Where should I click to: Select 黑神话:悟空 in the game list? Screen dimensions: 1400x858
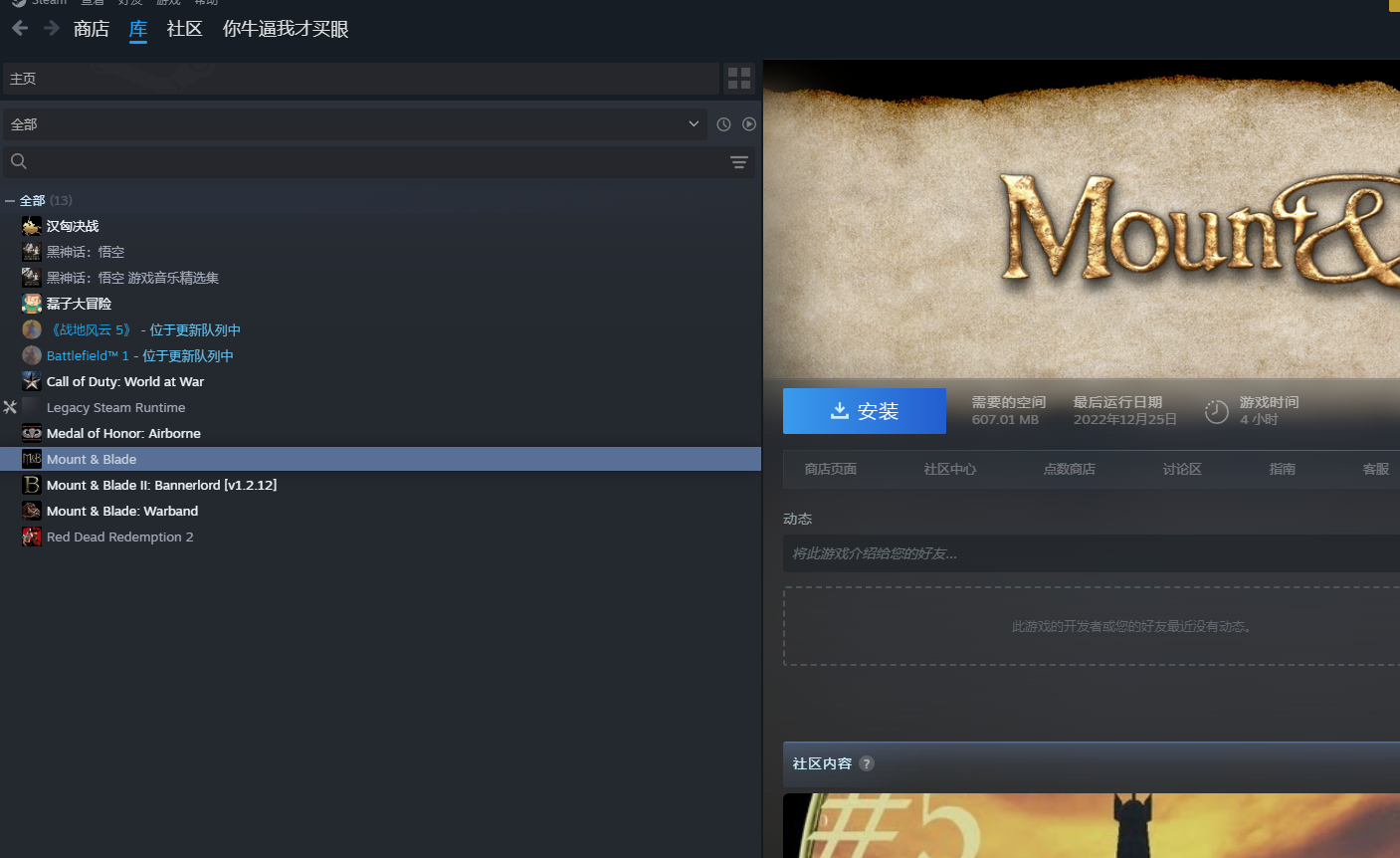(x=86, y=252)
